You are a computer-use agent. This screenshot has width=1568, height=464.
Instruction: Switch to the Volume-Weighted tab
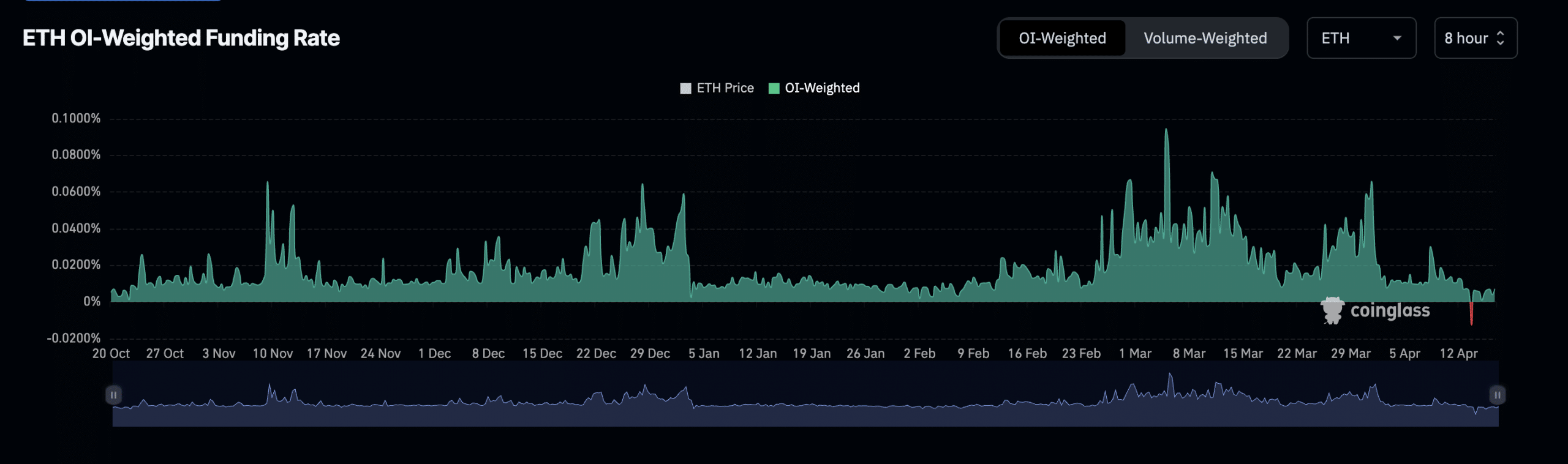(1205, 38)
